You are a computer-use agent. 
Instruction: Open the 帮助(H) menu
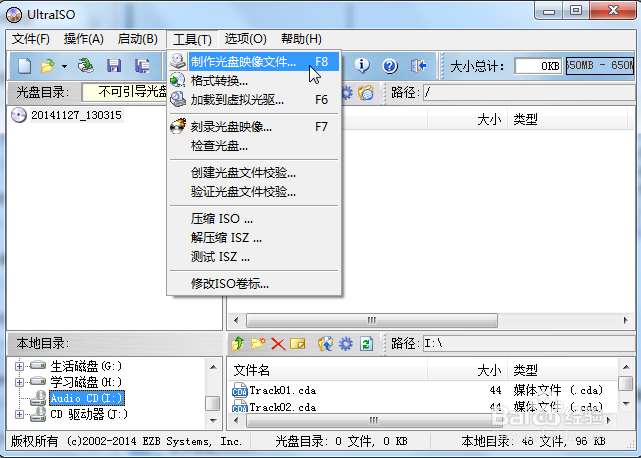(x=301, y=39)
